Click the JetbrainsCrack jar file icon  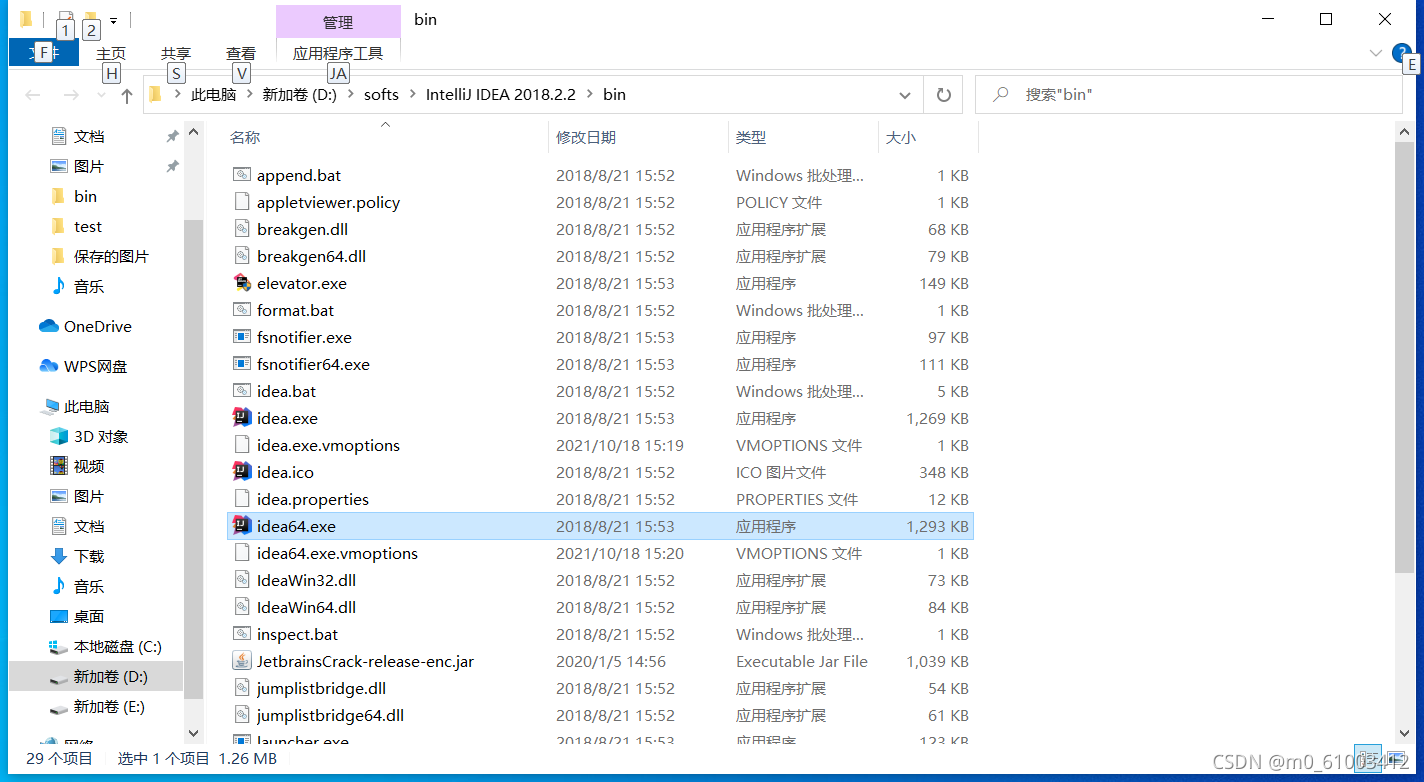click(241, 661)
